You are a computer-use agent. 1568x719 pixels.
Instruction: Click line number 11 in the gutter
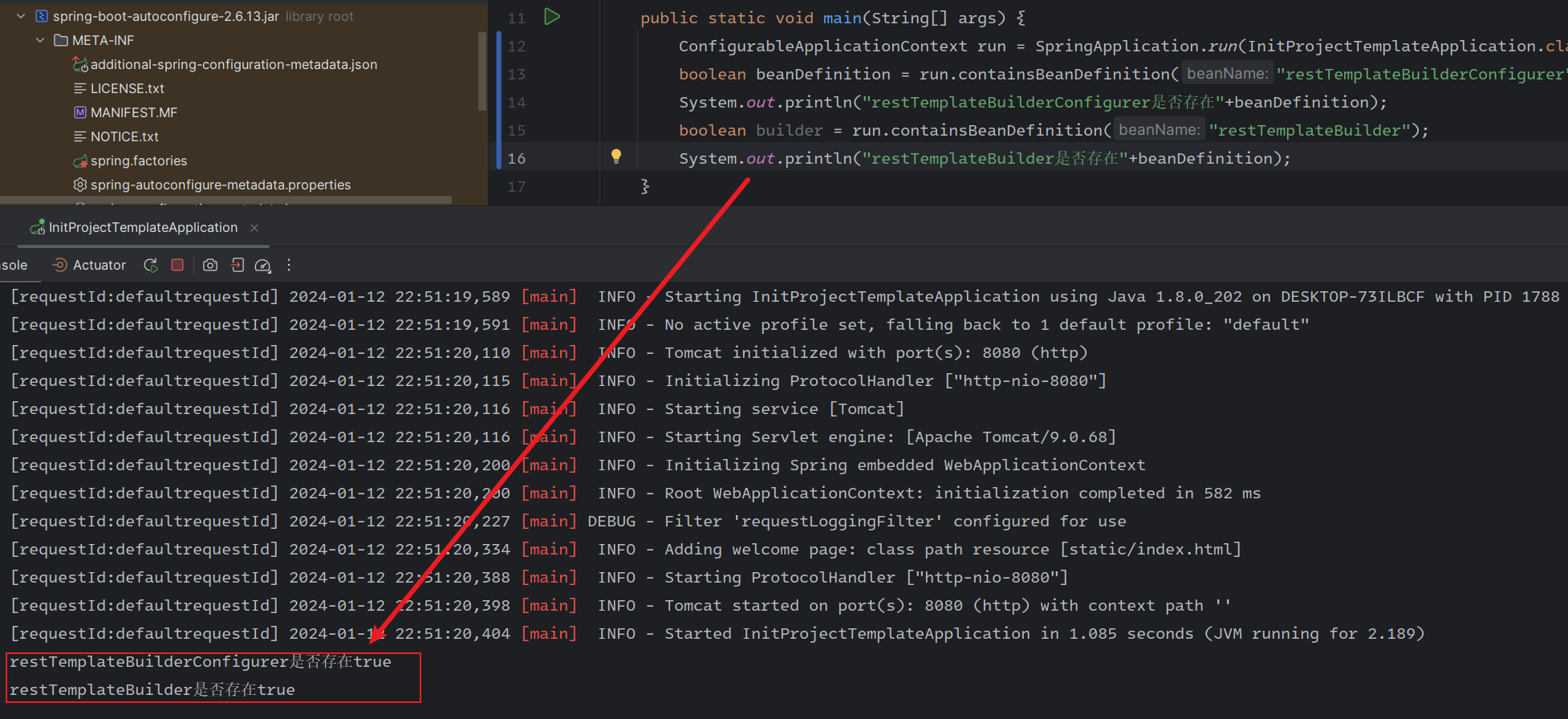[516, 18]
